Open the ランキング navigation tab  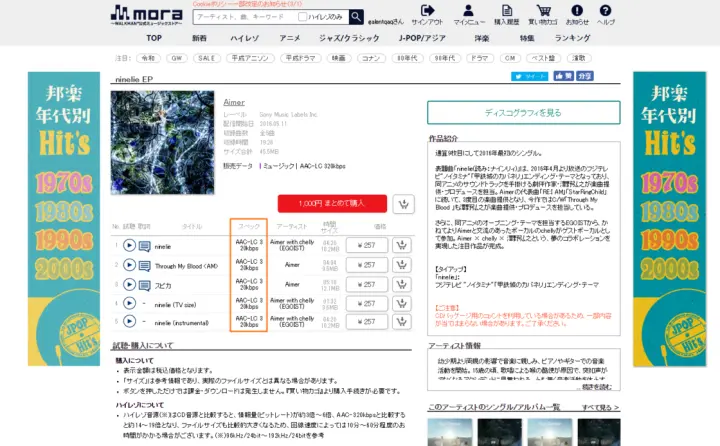point(573,38)
